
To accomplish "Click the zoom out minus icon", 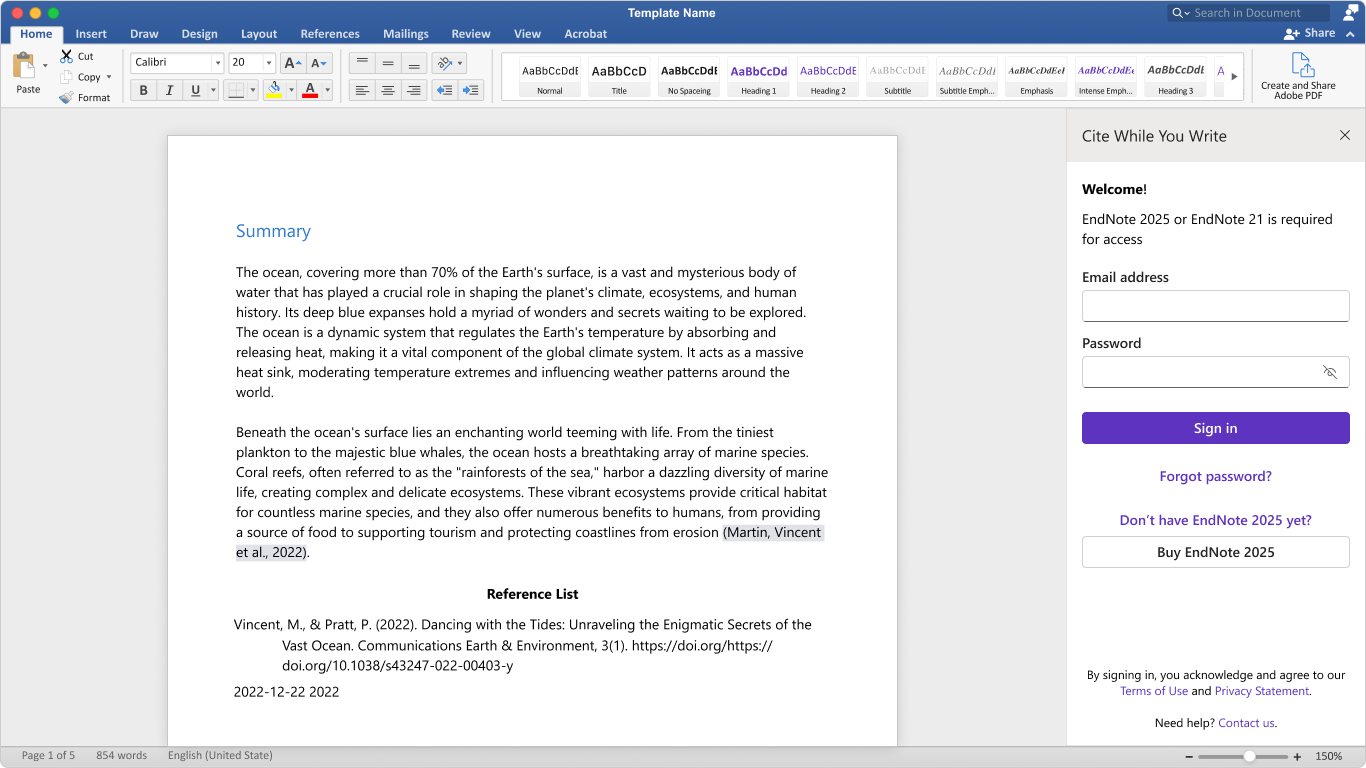I will click(x=1187, y=757).
